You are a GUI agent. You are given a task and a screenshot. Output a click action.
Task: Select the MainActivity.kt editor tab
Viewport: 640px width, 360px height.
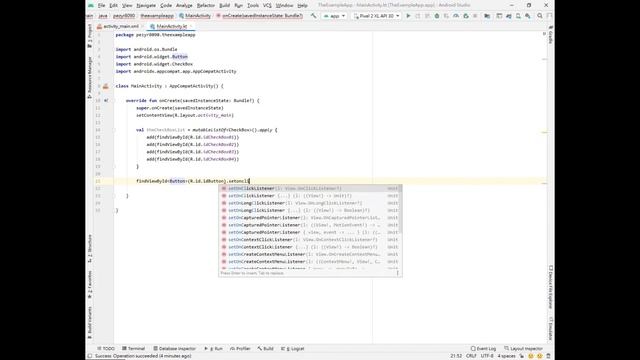171,26
